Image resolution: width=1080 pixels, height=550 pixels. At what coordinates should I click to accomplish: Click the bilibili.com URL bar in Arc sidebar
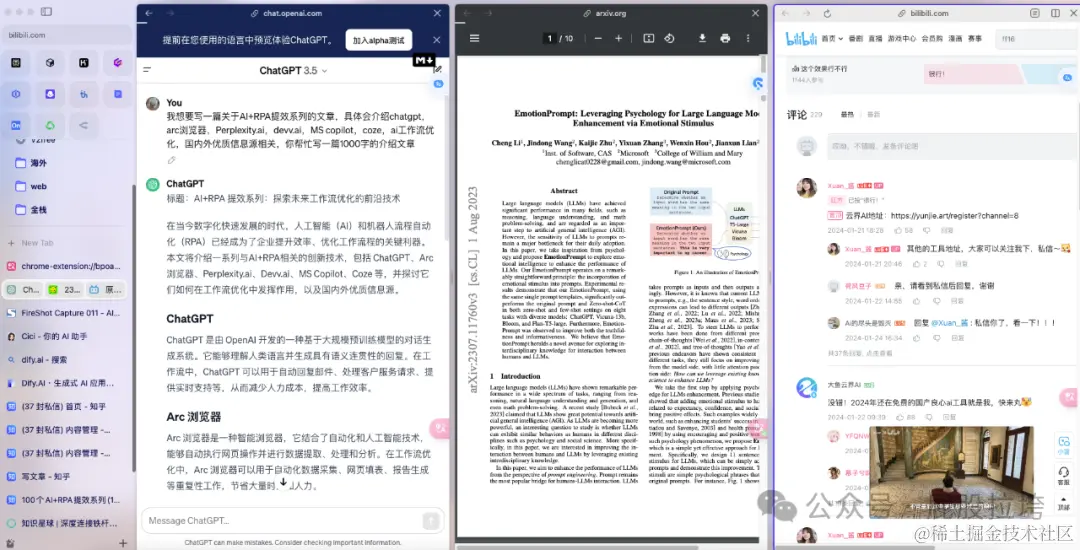point(66,34)
